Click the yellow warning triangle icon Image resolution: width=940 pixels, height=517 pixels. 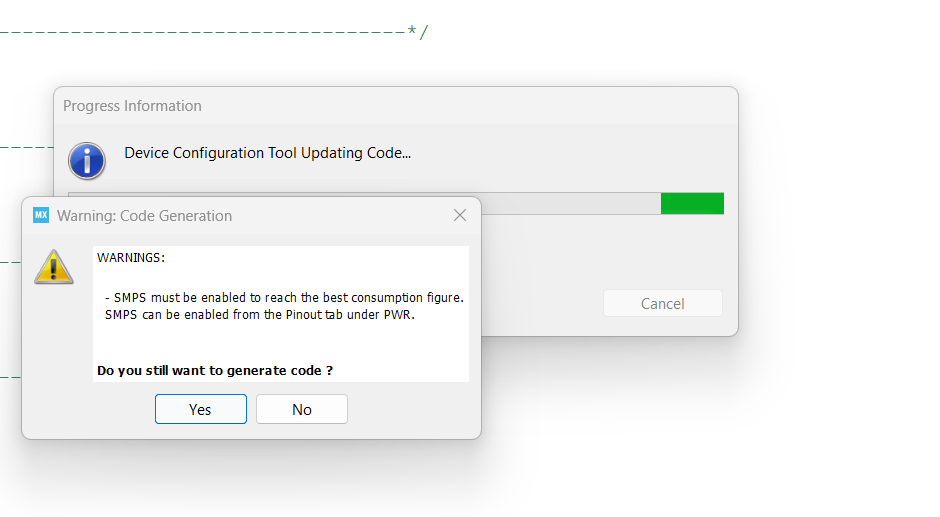[x=54, y=267]
